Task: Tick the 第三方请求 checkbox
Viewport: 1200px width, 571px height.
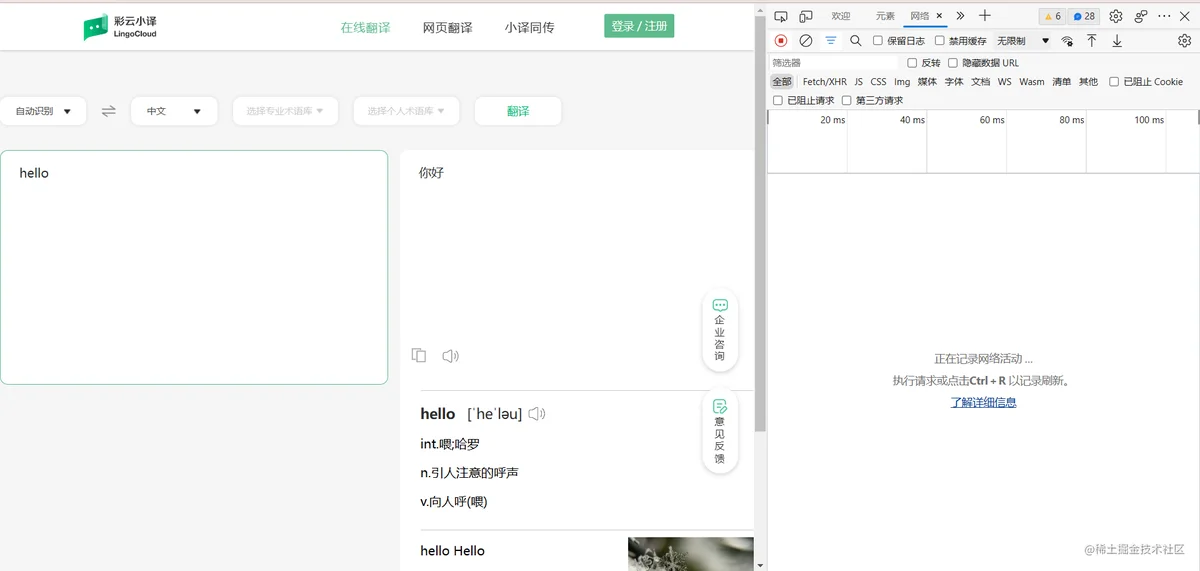Action: point(847,100)
